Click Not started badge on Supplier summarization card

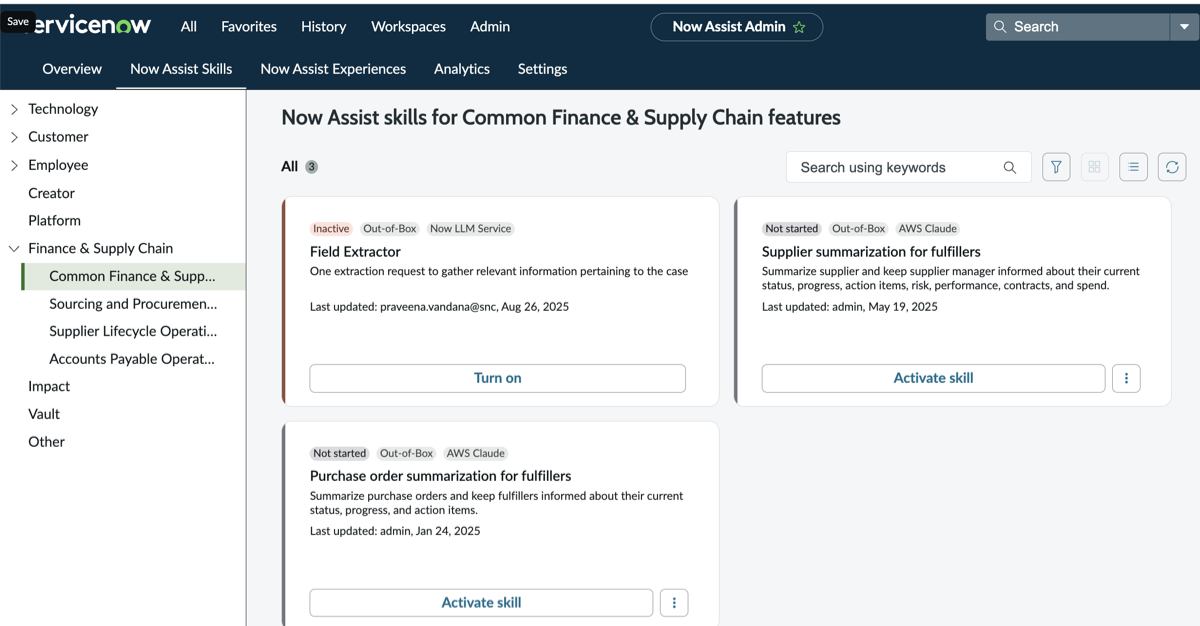791,229
